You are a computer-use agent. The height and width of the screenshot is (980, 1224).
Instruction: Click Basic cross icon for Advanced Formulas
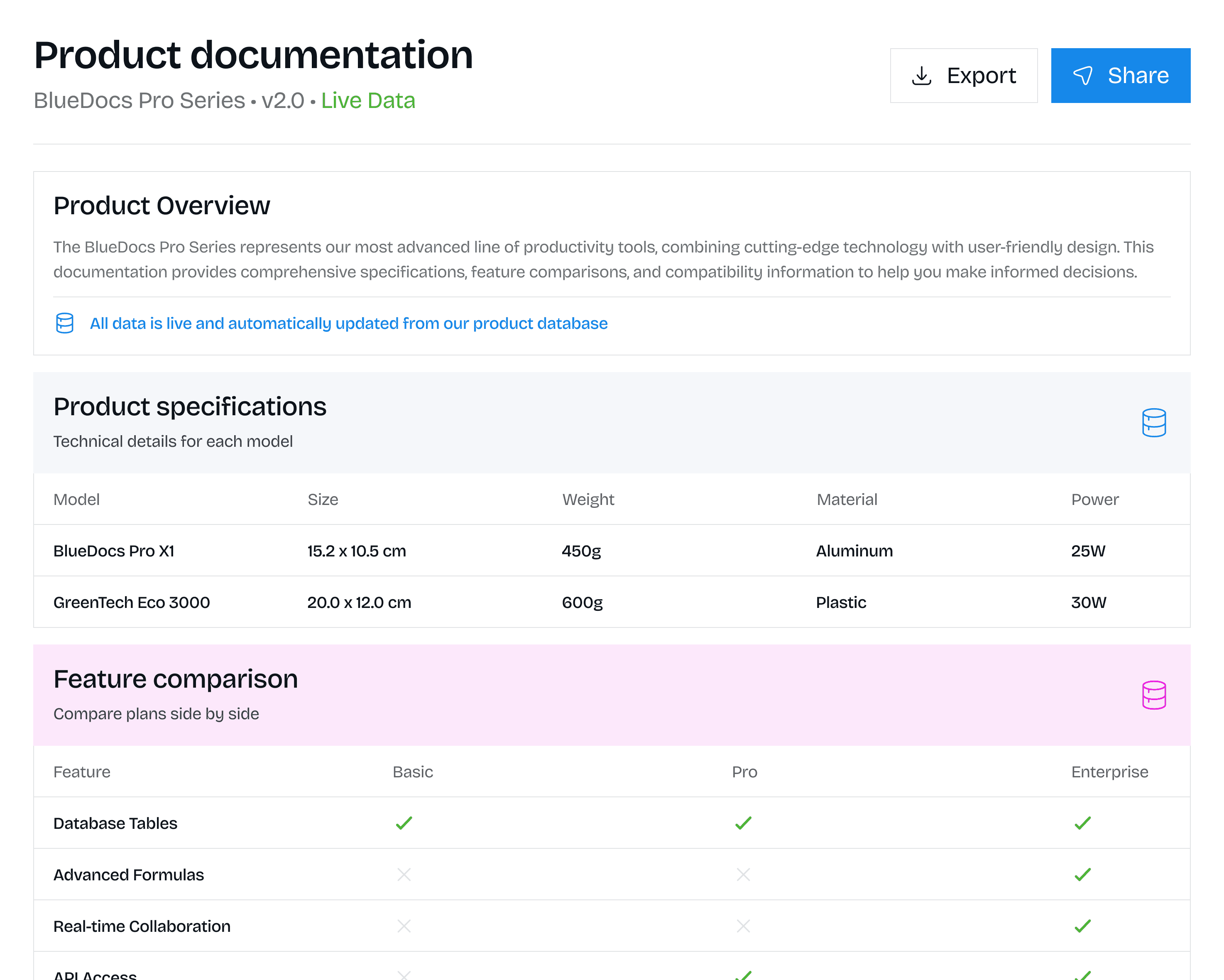(x=404, y=875)
